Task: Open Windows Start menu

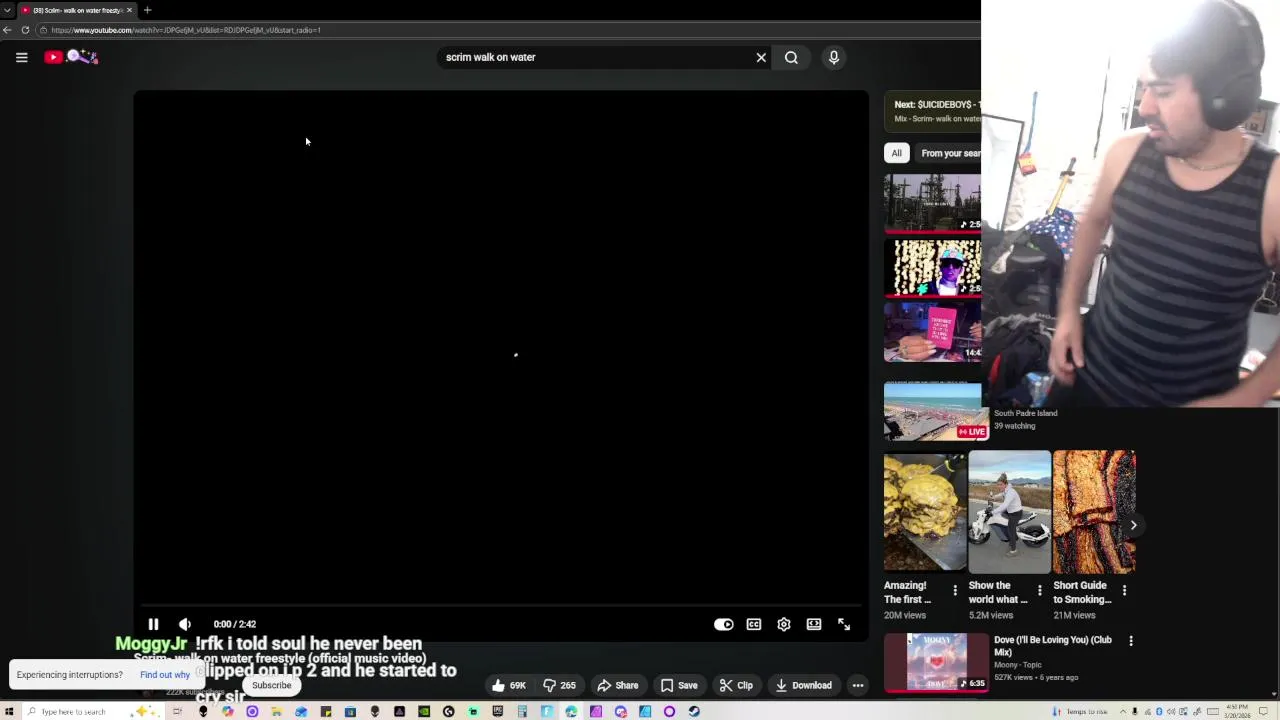Action: click(9, 711)
